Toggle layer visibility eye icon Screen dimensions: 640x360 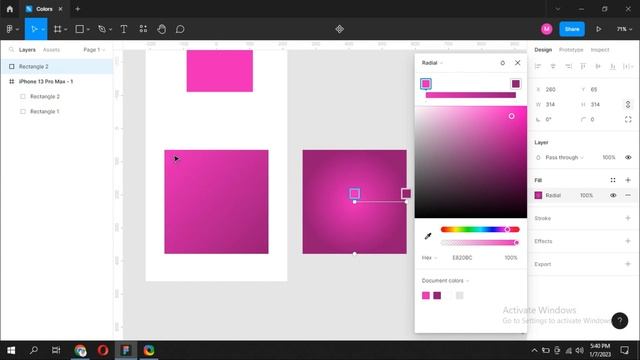[628, 157]
